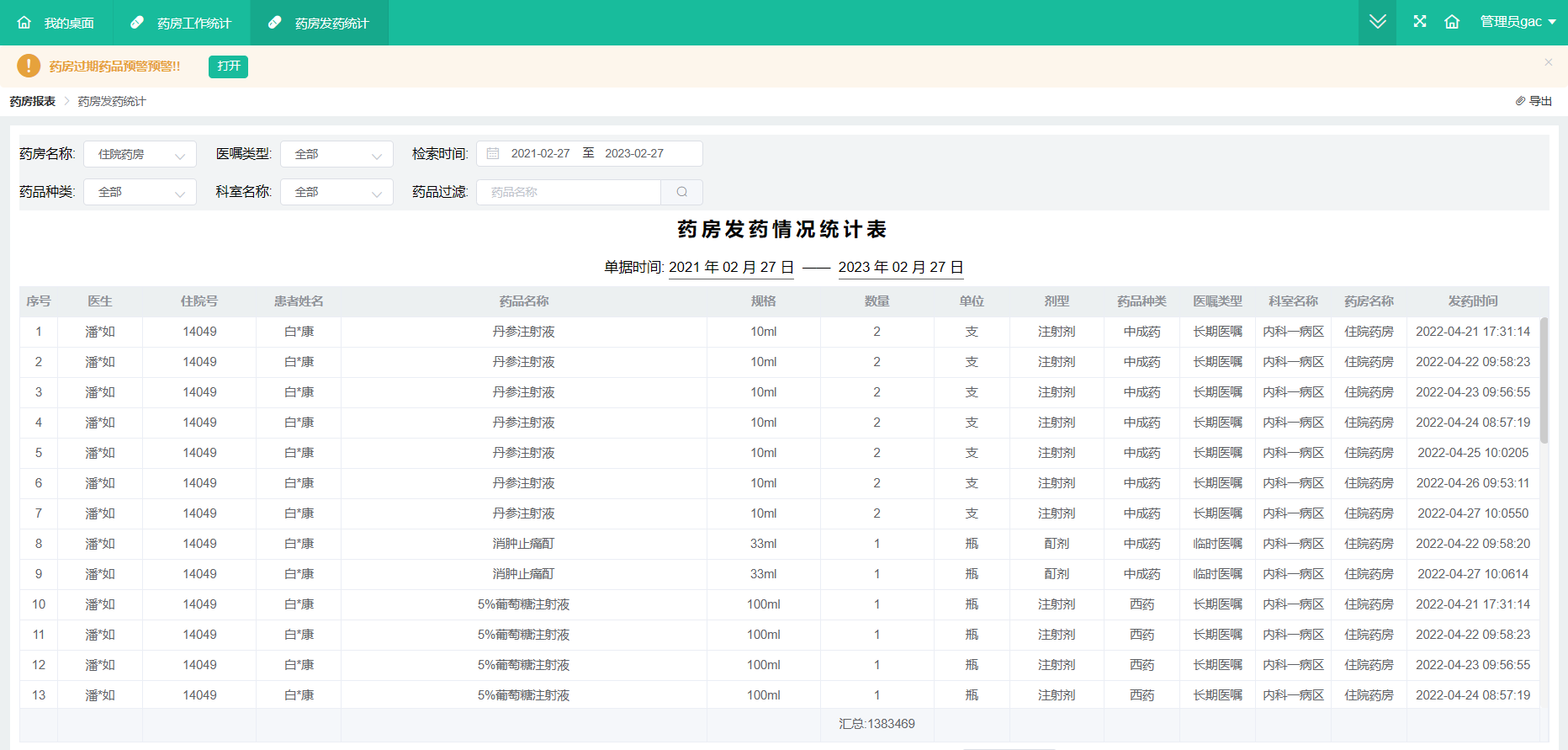Click 100ml specification in row 12
This screenshot has width=1568, height=750.
[x=764, y=665]
